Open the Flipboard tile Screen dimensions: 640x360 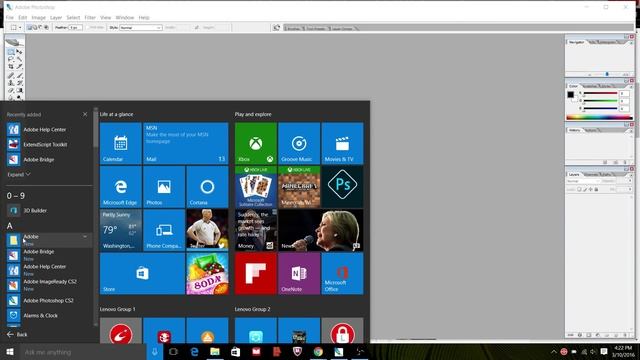pos(256,273)
